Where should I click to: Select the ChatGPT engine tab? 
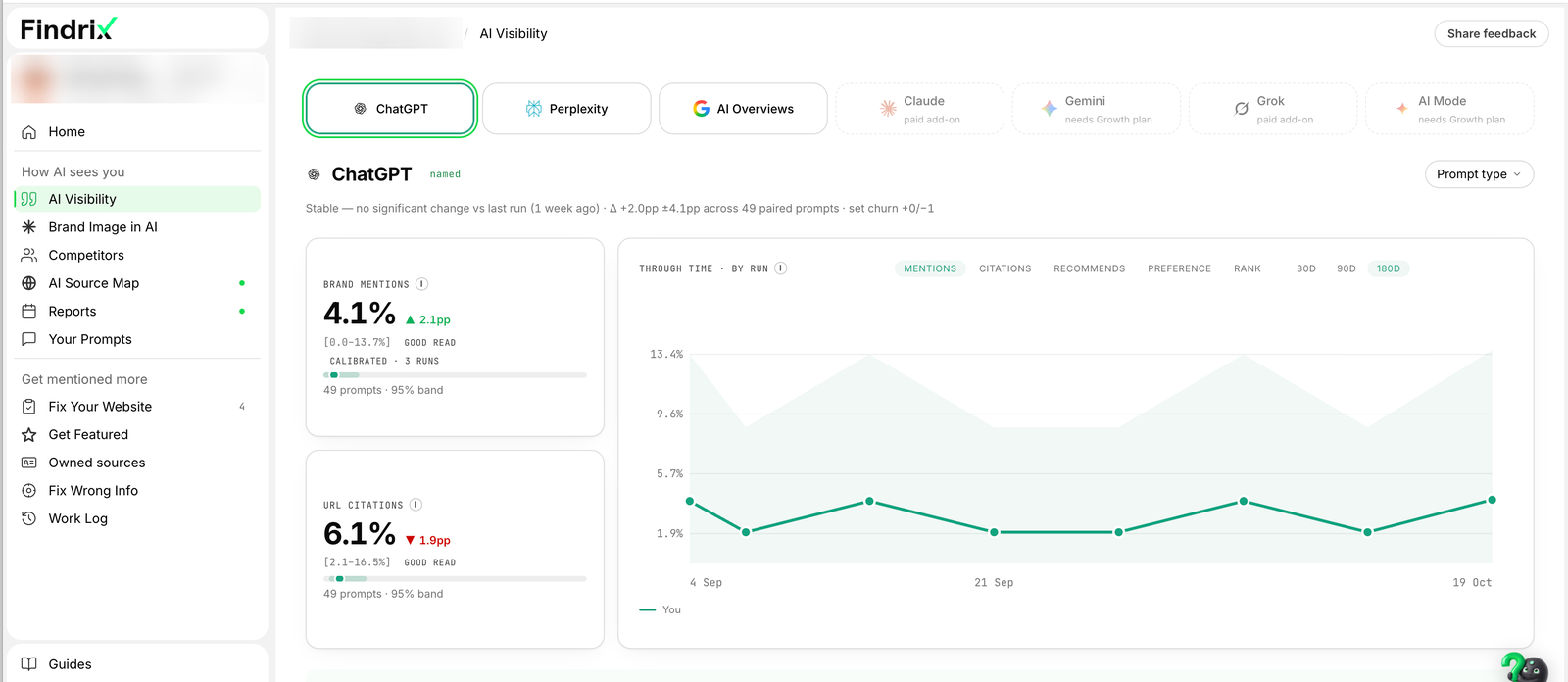point(390,109)
